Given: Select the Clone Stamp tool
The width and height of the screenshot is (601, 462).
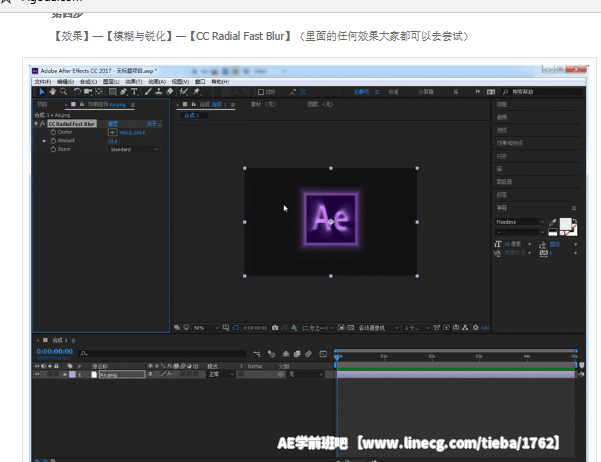Looking at the screenshot, I should point(159,92).
